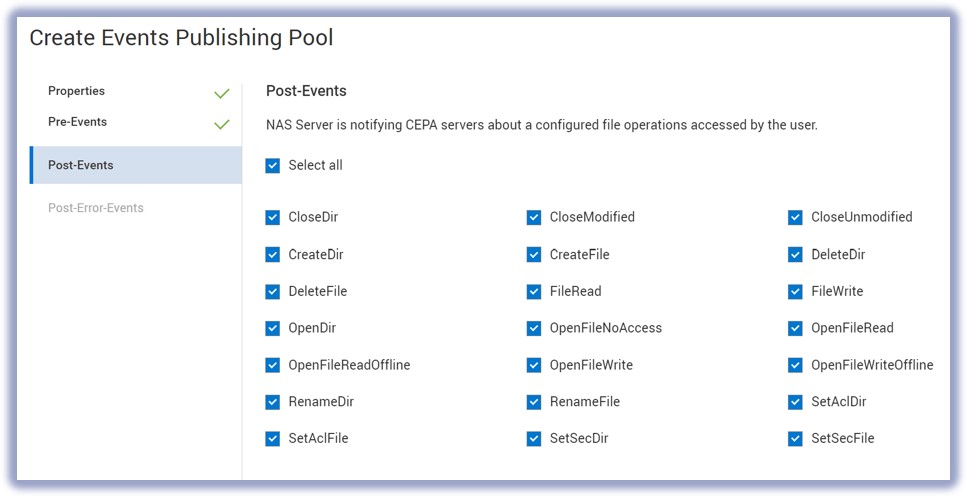Toggle the CreateDir checkbox

(273, 255)
